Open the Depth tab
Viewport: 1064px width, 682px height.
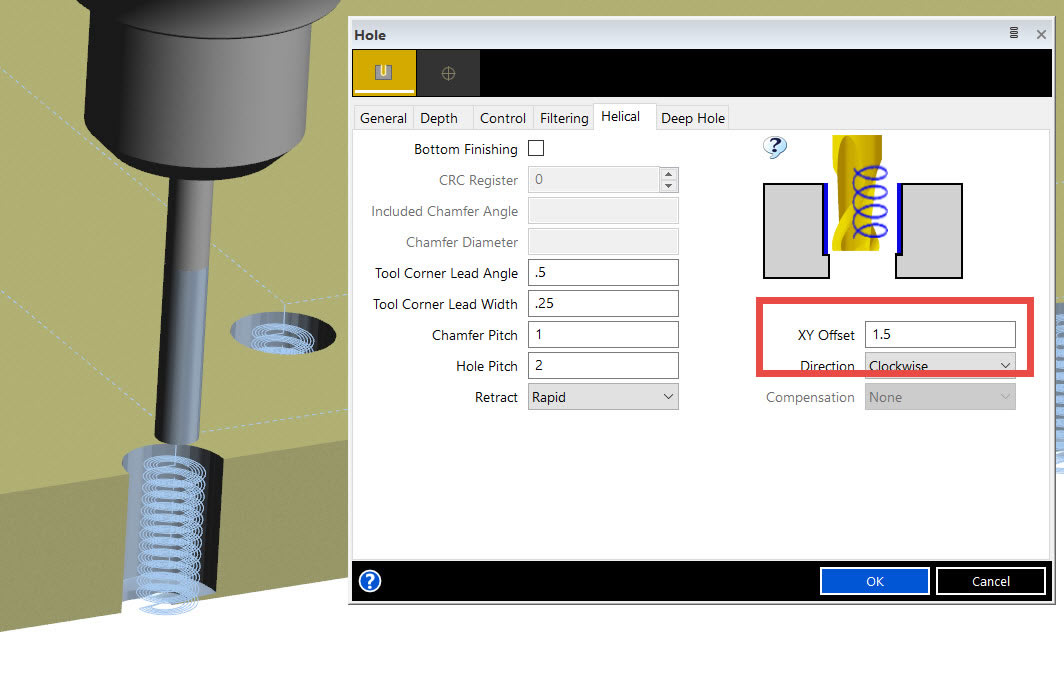pyautogui.click(x=439, y=118)
